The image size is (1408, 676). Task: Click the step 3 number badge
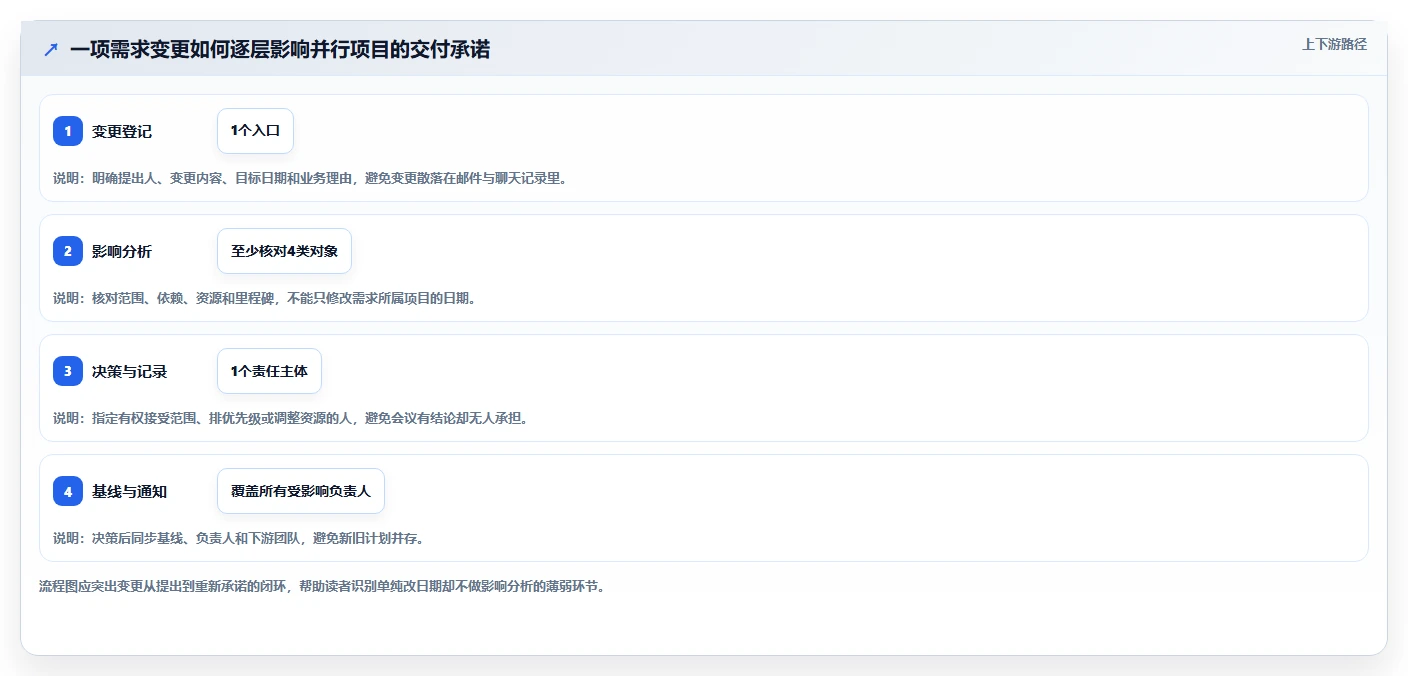(68, 371)
